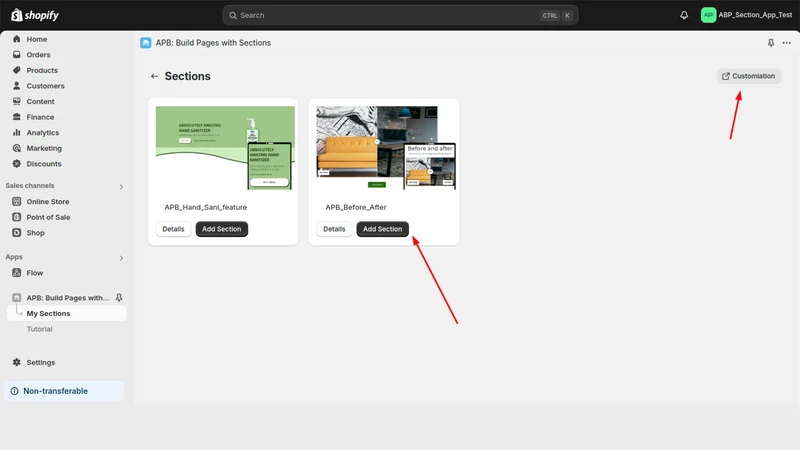Image resolution: width=800 pixels, height=450 pixels.
Task: Click the Content icon
Action: pyautogui.click(x=16, y=101)
